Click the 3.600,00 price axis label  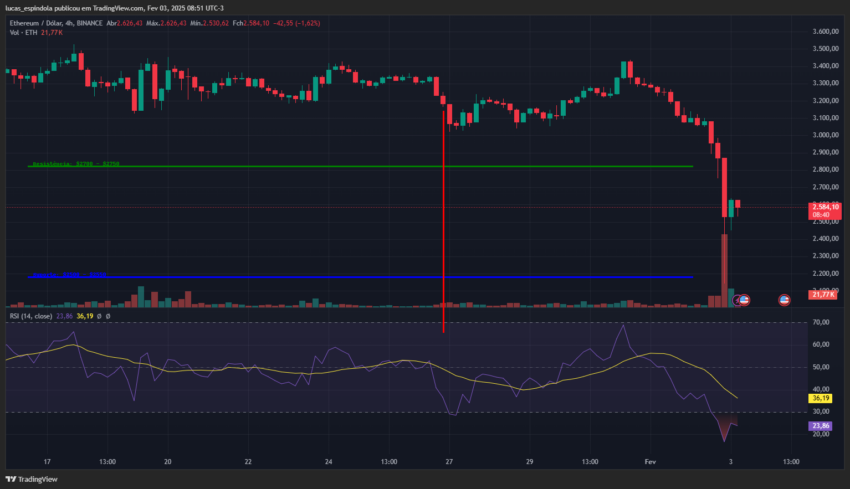(x=826, y=31)
